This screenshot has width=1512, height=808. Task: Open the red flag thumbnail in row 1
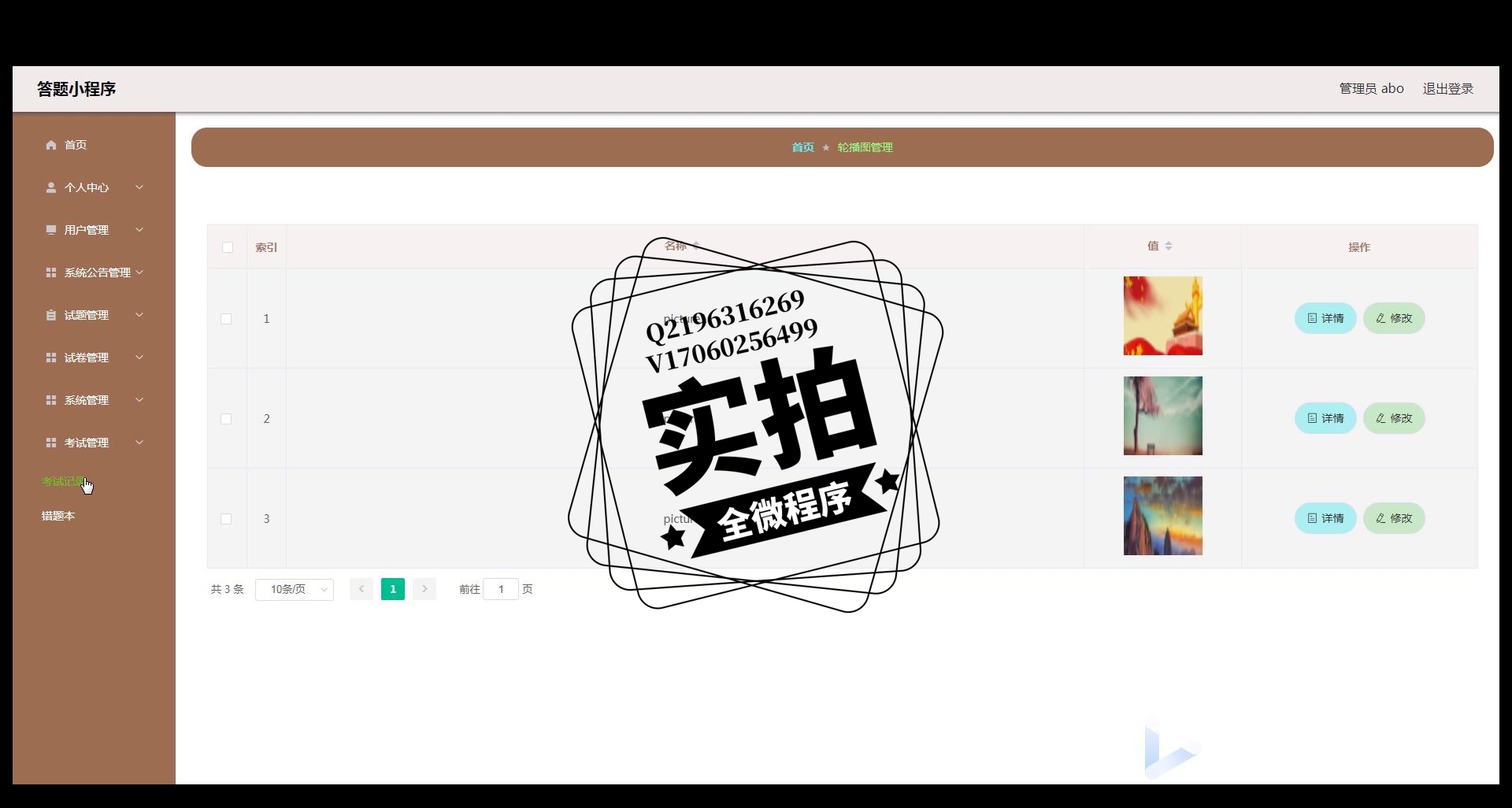point(1162,316)
